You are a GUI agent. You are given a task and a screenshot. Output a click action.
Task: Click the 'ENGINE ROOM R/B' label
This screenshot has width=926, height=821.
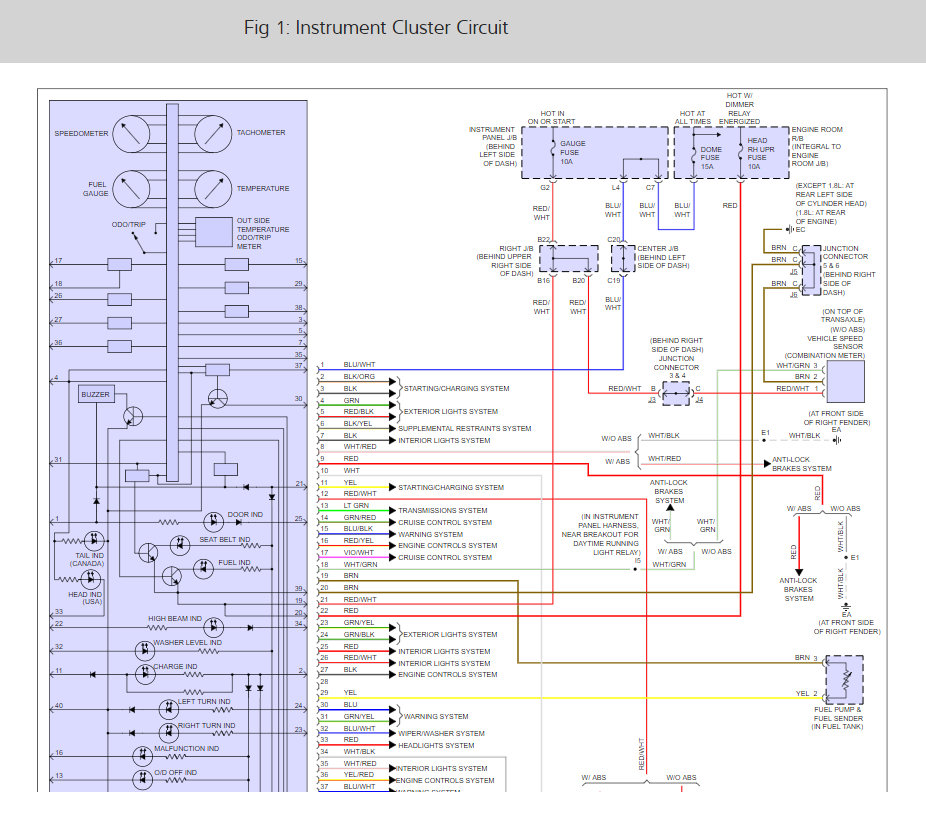pos(817,133)
